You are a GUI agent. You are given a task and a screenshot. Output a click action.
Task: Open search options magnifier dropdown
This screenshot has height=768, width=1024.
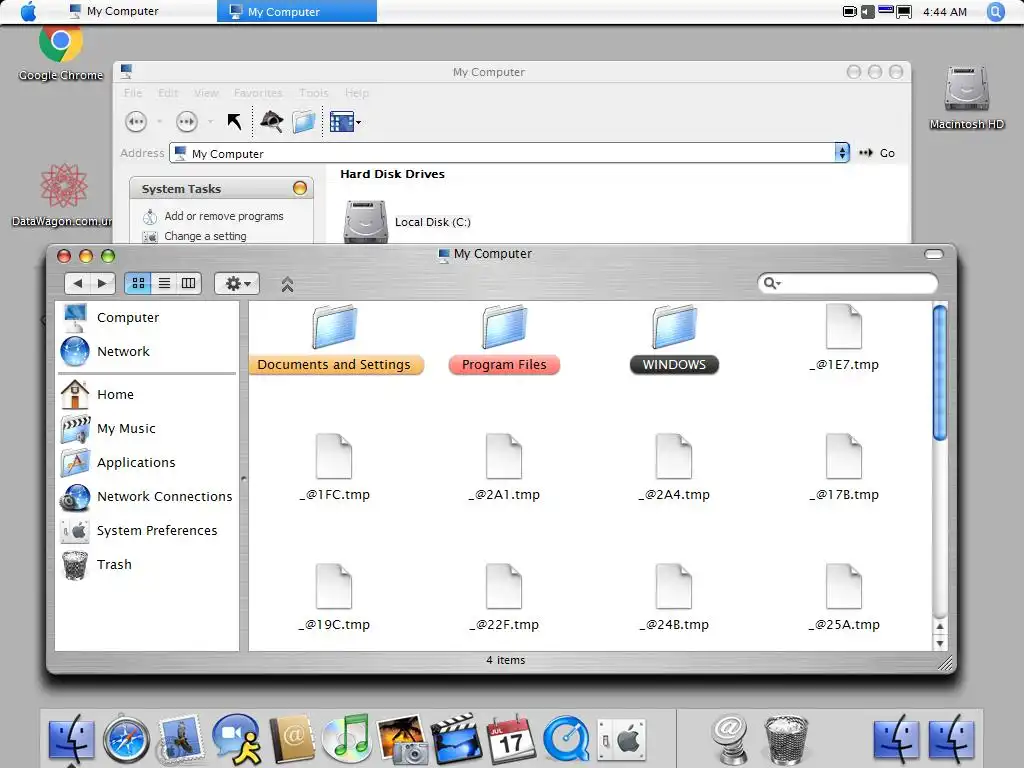772,283
